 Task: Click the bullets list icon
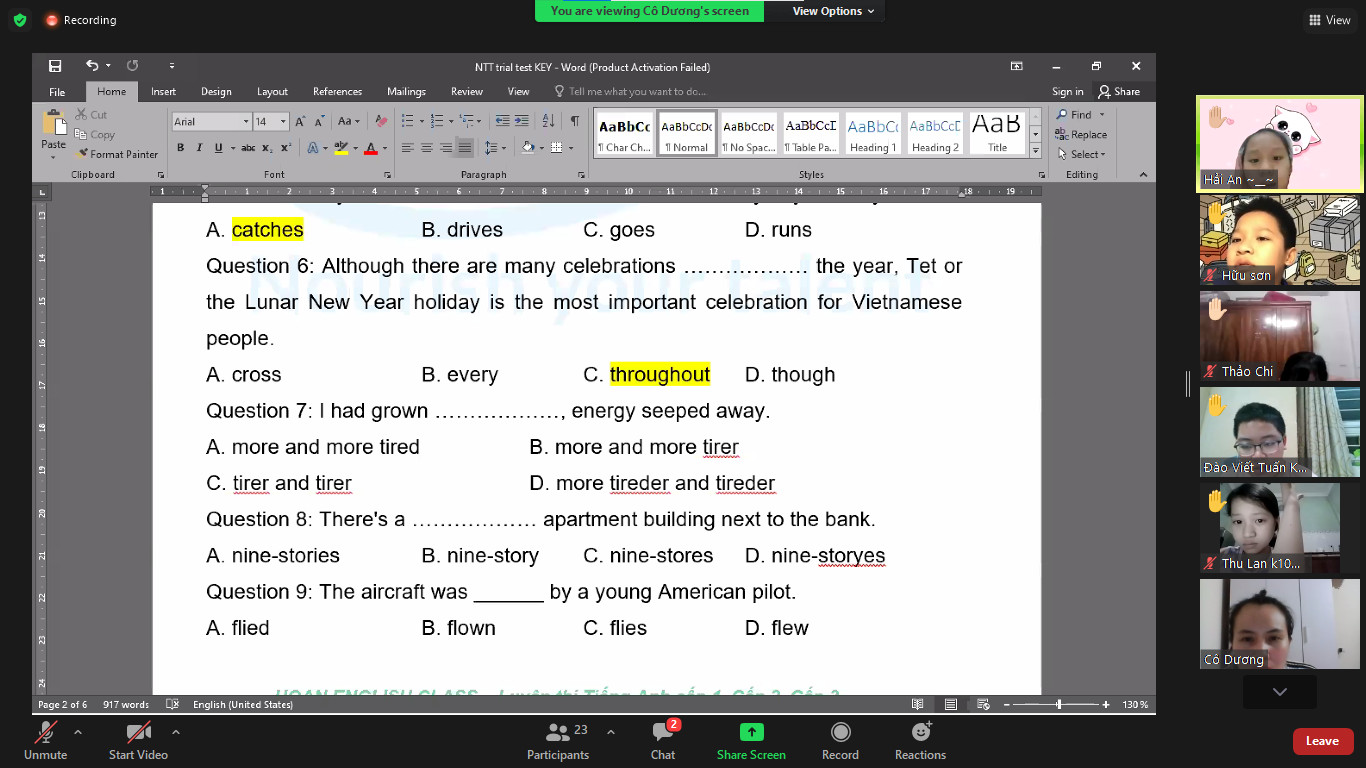click(407, 121)
